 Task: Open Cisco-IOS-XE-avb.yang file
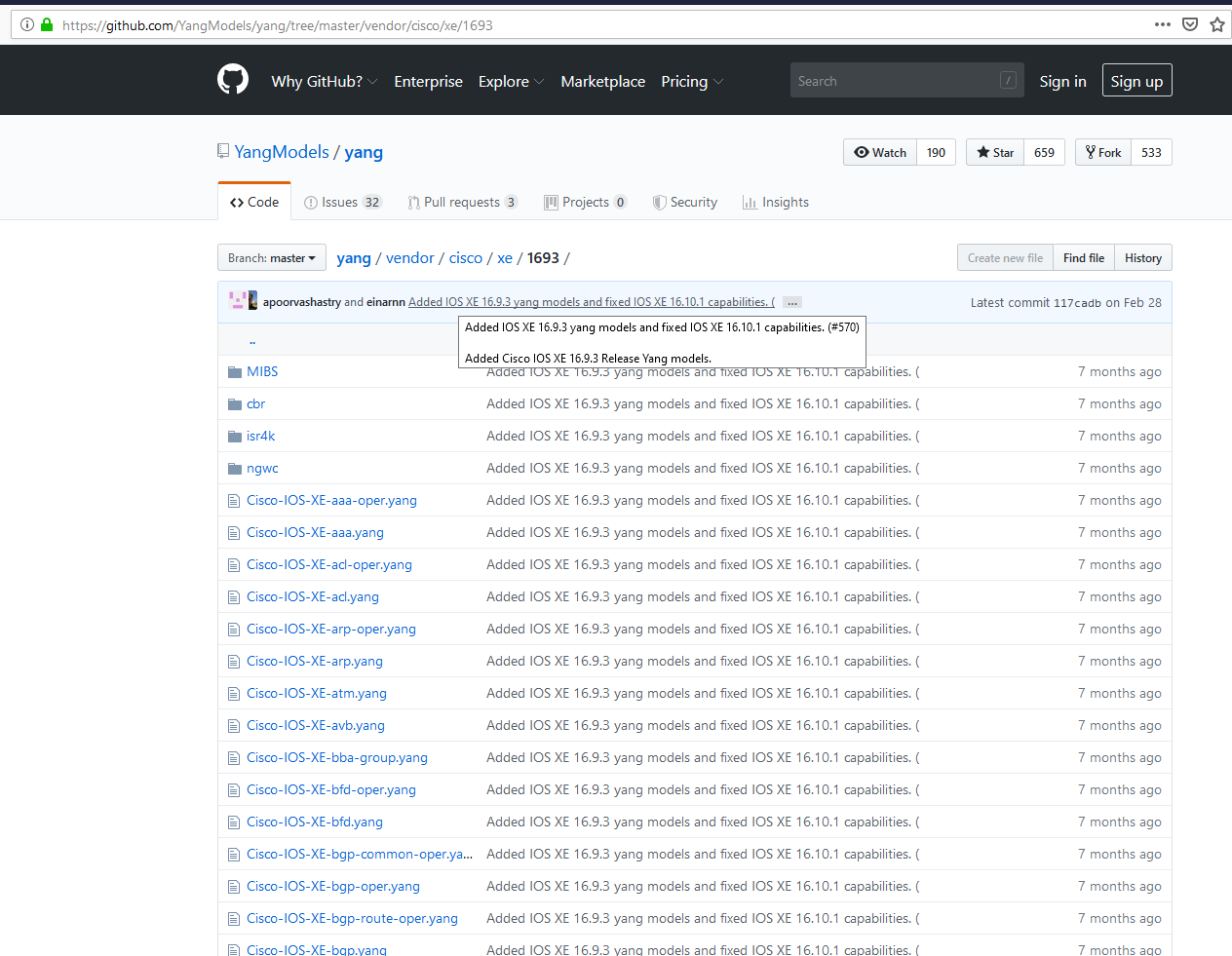tap(316, 726)
